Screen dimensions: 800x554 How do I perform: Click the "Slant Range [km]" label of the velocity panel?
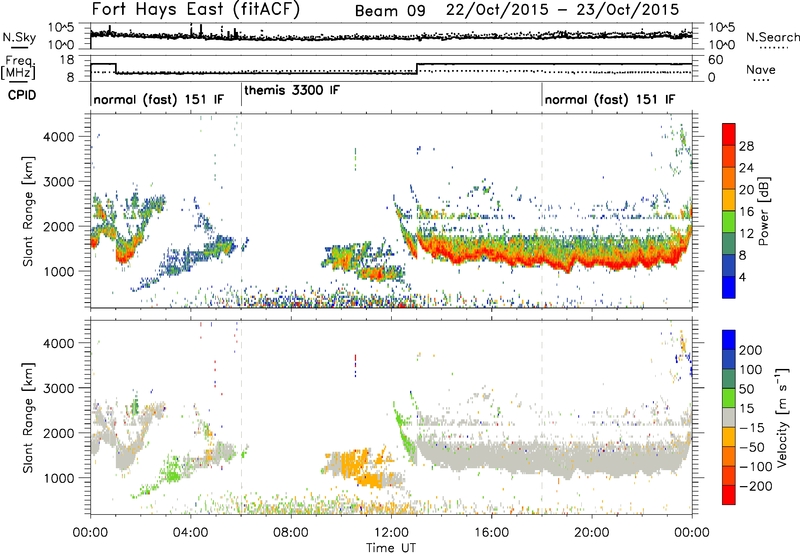[28, 418]
